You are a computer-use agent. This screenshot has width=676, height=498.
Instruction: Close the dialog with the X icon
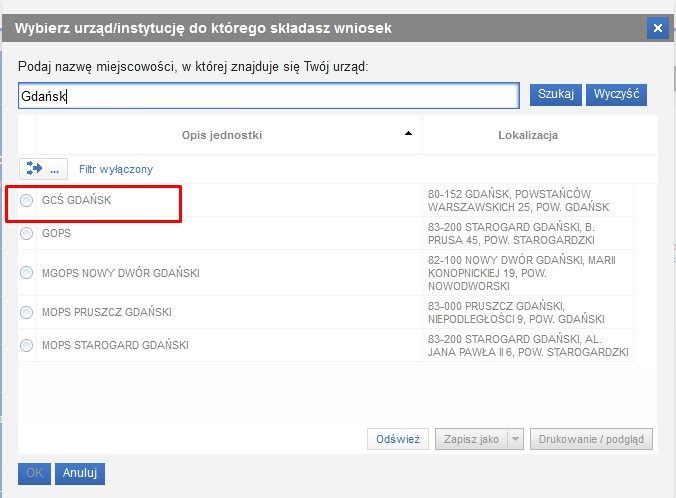(x=657, y=28)
